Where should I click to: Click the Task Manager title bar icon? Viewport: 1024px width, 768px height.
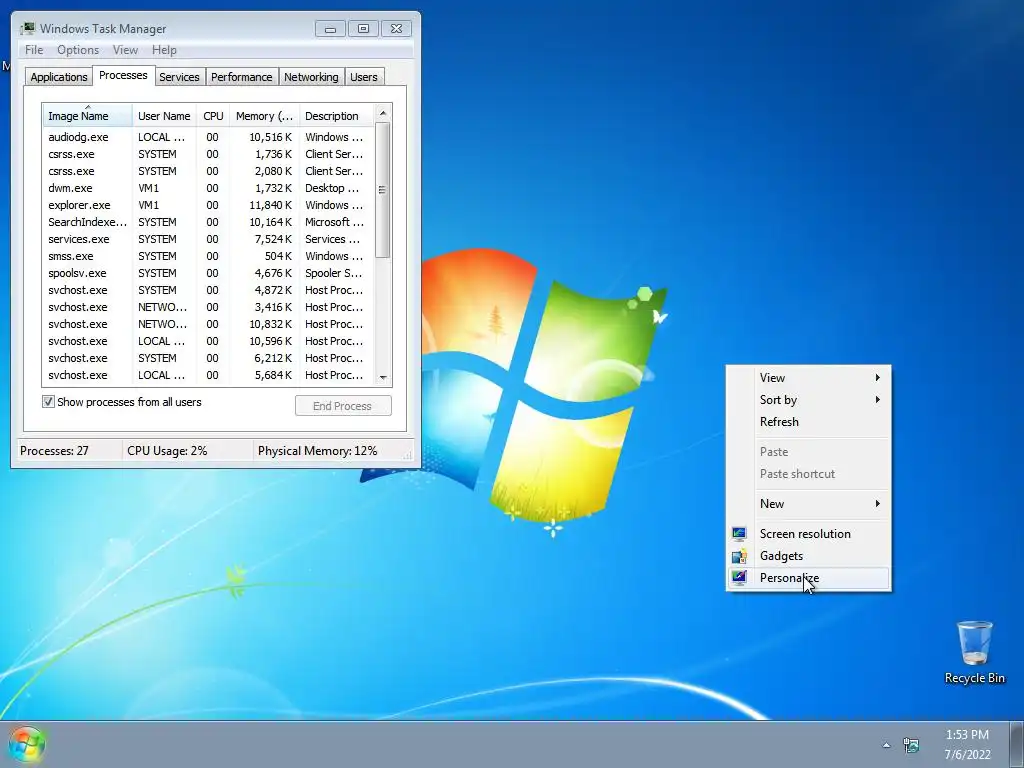point(27,28)
